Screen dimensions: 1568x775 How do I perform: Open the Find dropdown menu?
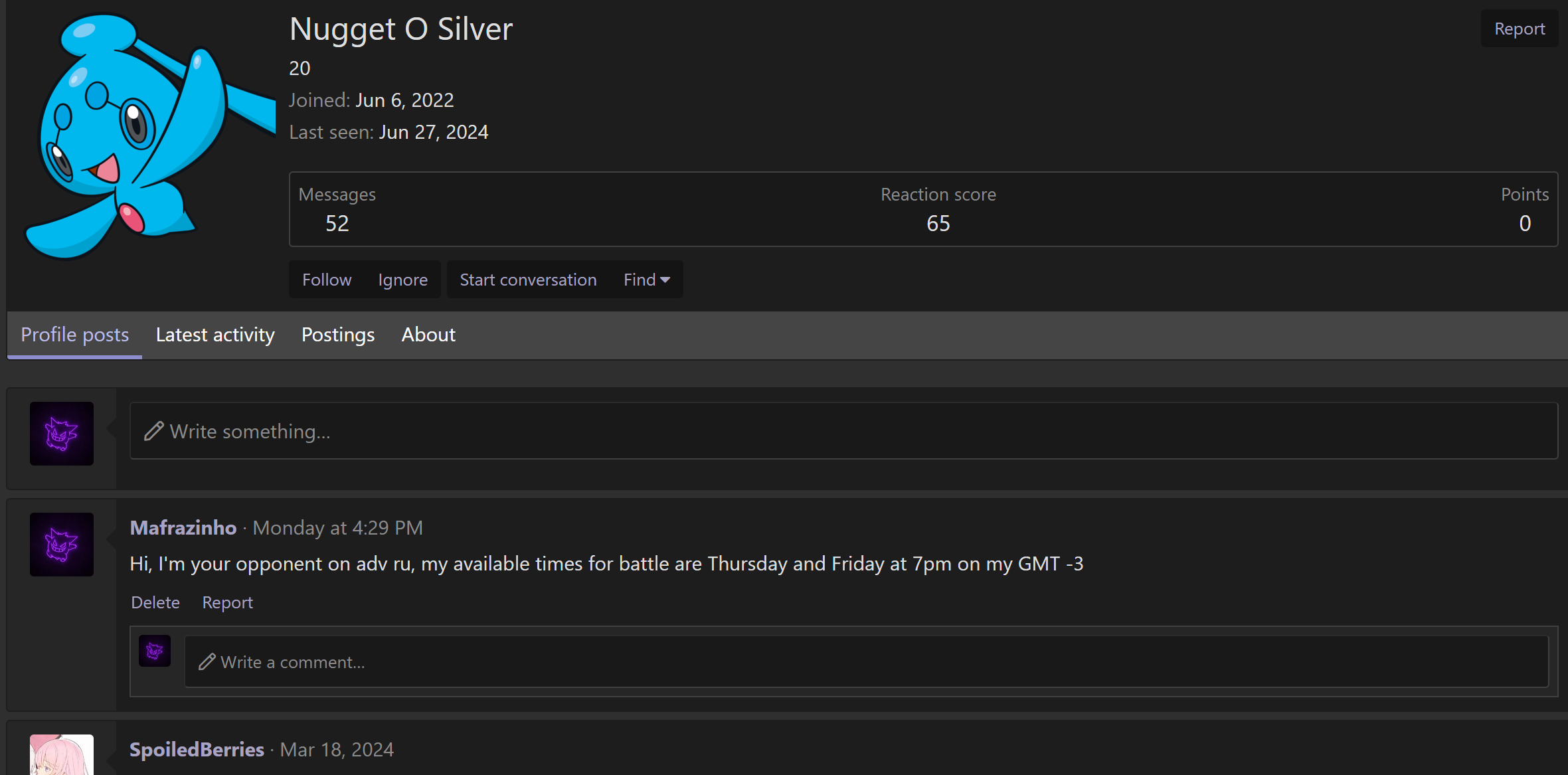[646, 280]
